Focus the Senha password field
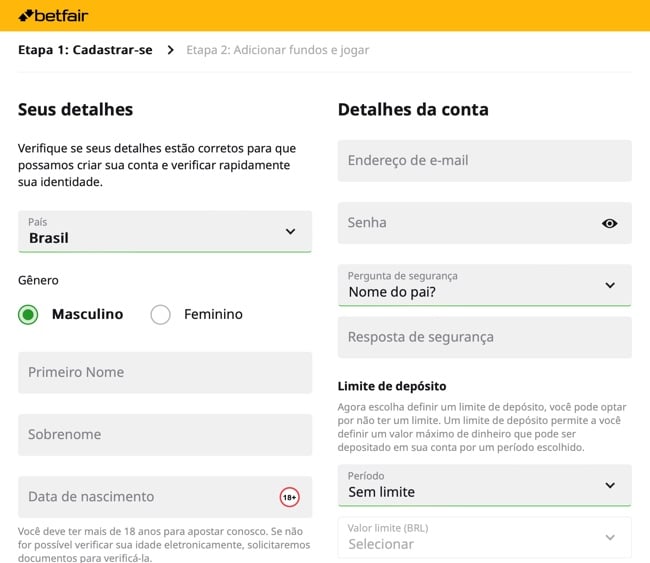This screenshot has height=563, width=650. (x=485, y=223)
